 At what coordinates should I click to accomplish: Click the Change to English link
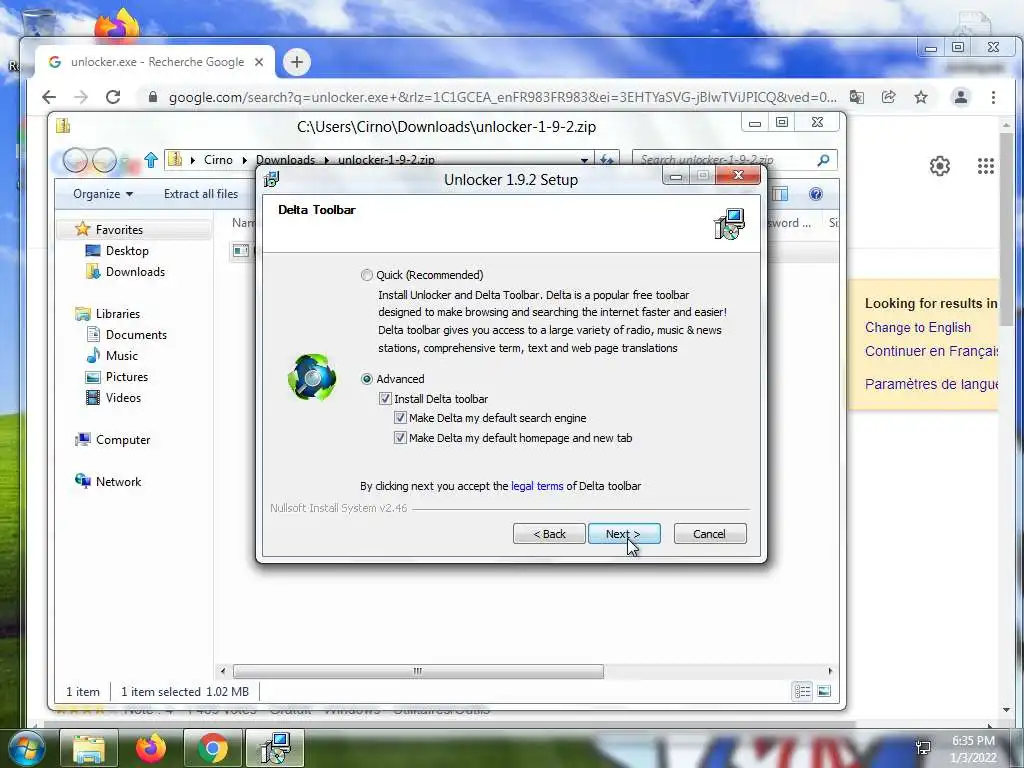pyautogui.click(x=918, y=327)
